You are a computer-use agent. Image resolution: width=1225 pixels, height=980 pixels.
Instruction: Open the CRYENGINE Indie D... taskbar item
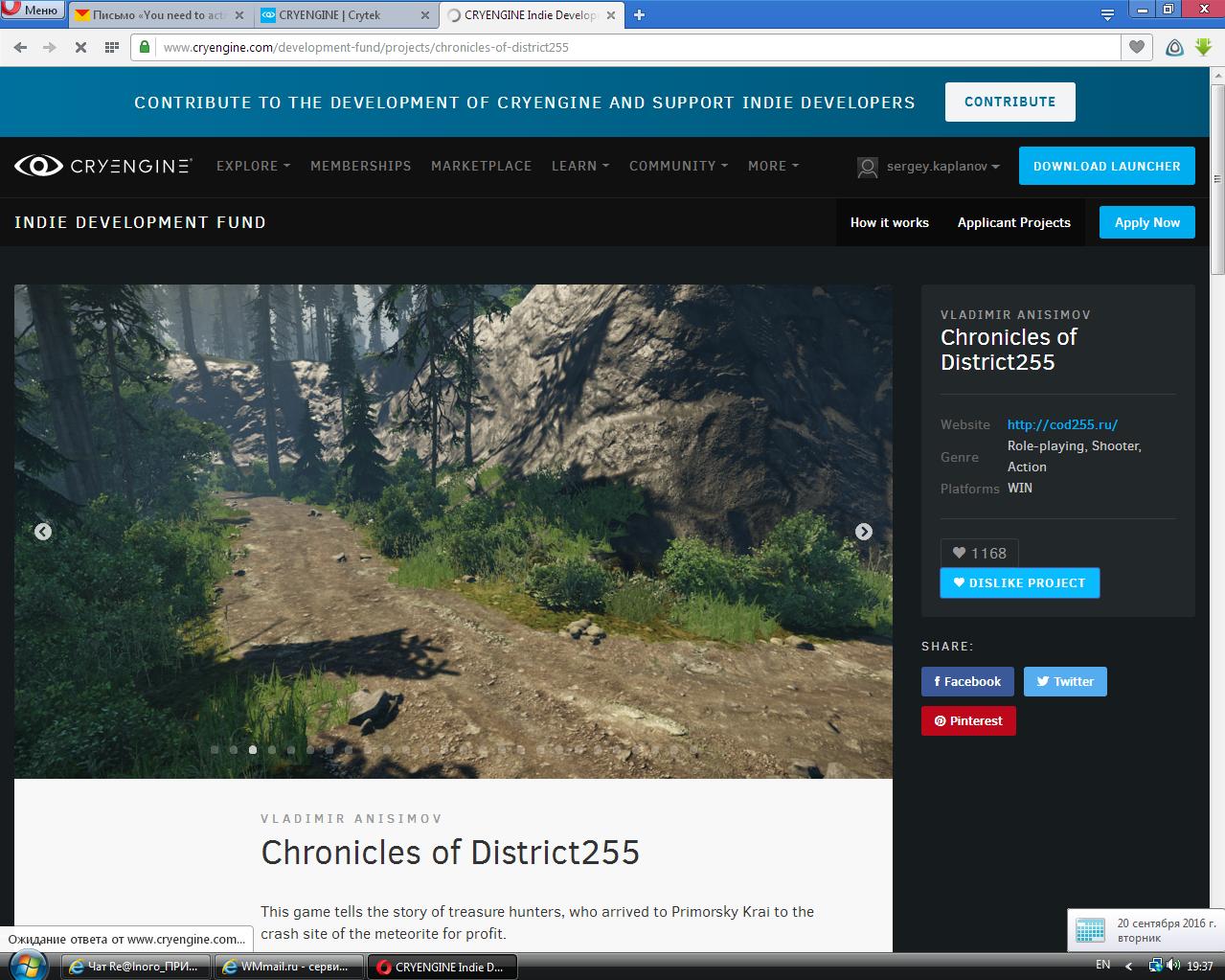point(442,967)
